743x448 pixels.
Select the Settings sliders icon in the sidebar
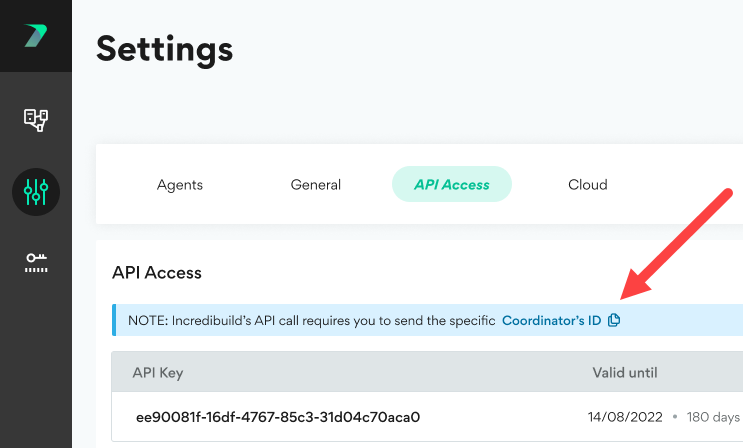[36, 190]
